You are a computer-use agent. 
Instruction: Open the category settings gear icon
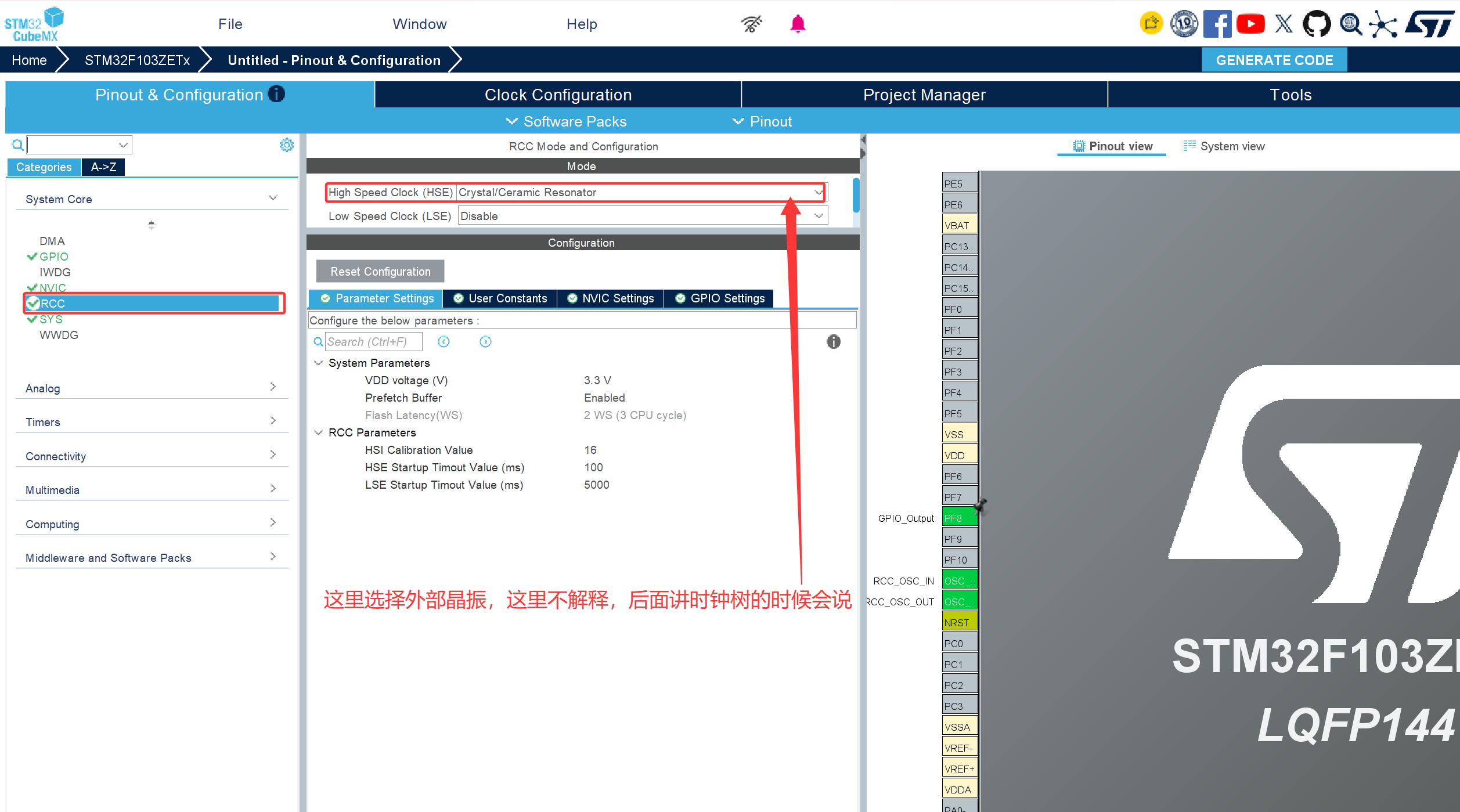tap(287, 145)
